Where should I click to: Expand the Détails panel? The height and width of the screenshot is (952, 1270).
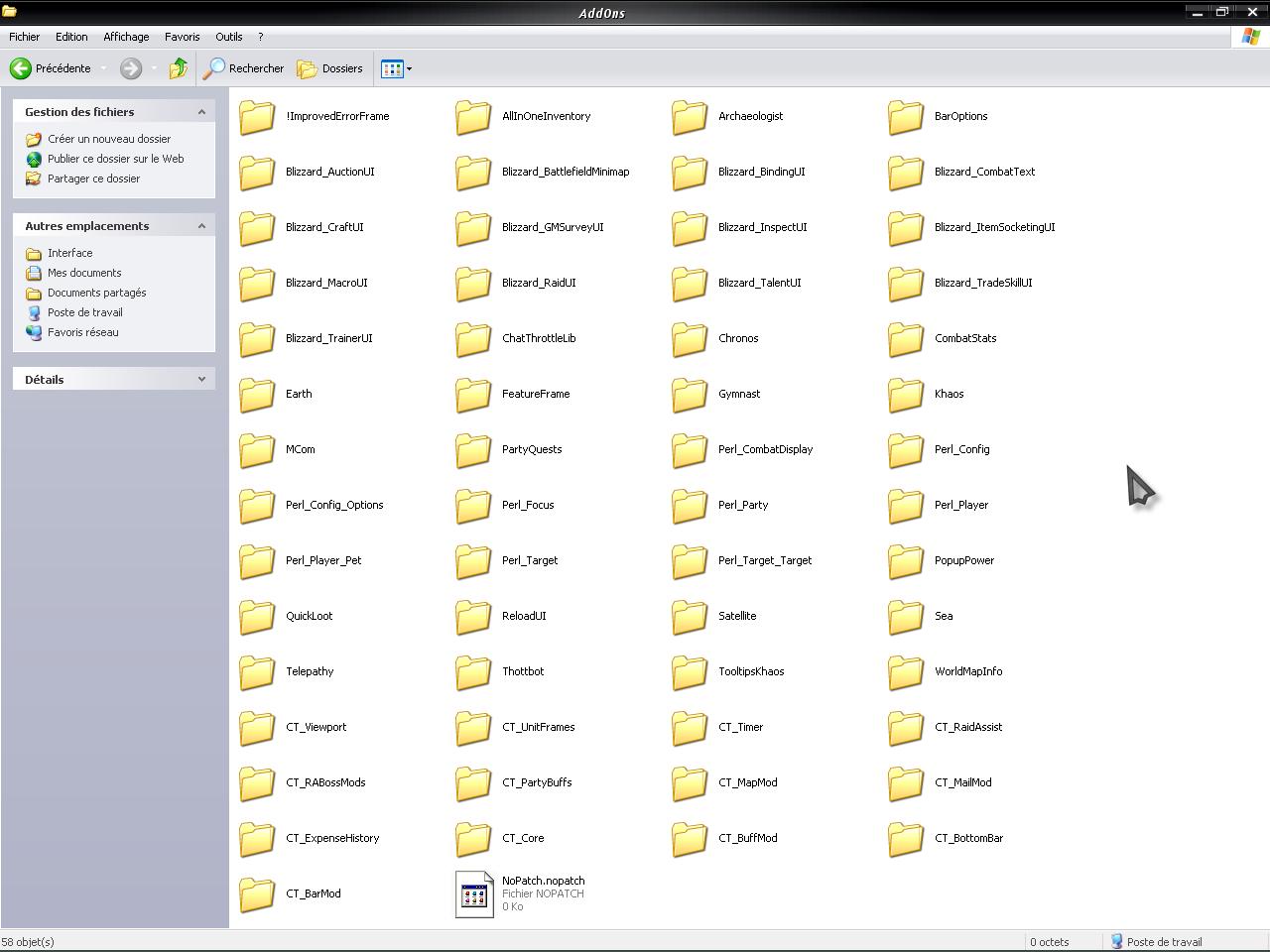click(x=201, y=380)
